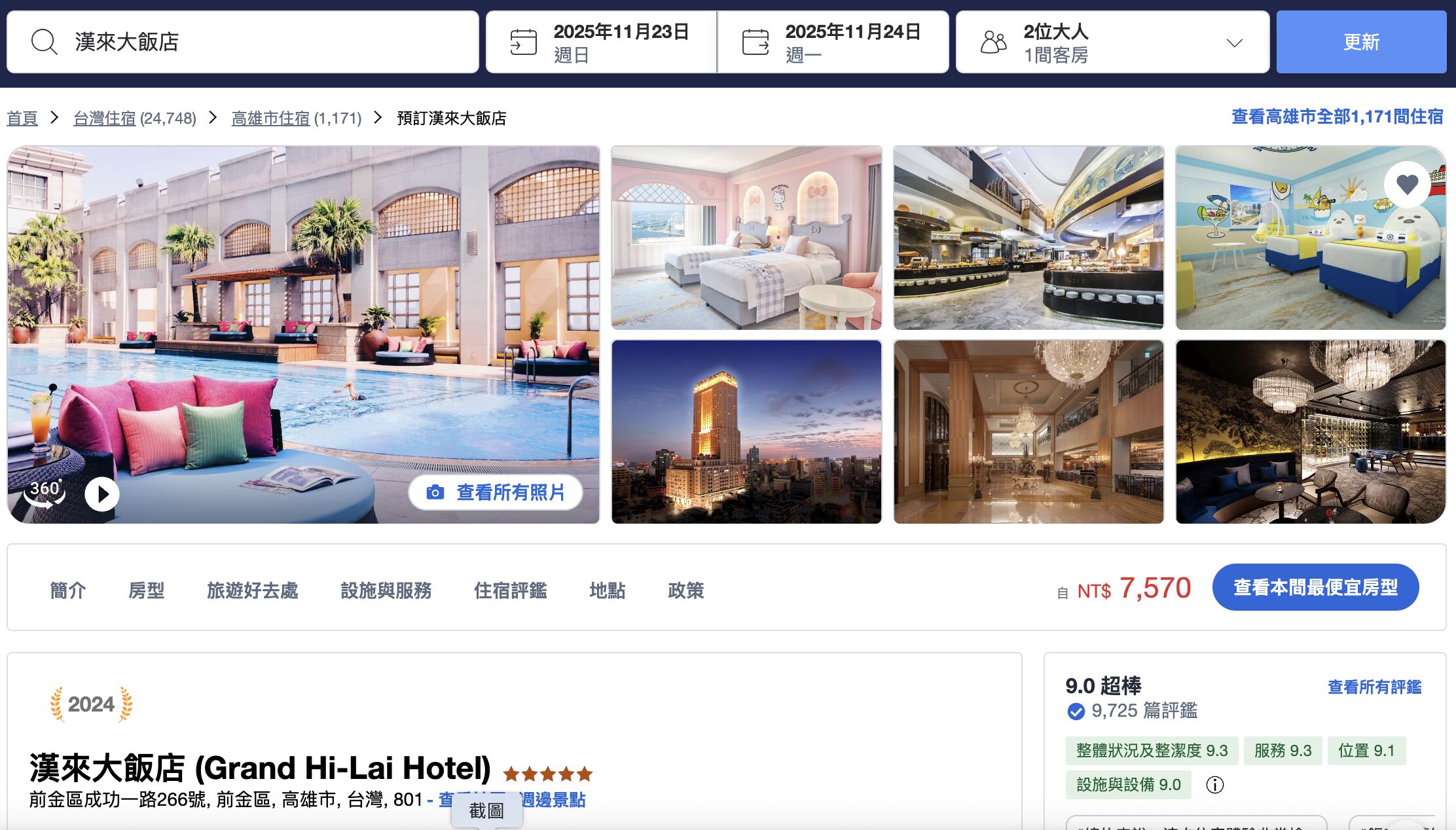1456x830 pixels.
Task: Click the 查看所有照片 button
Action: coord(496,492)
